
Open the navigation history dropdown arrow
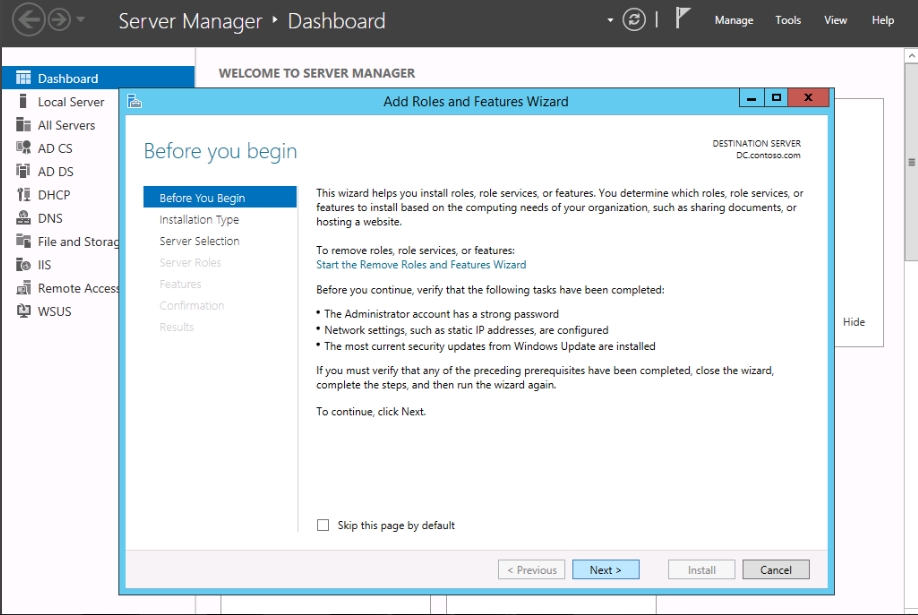click(81, 19)
